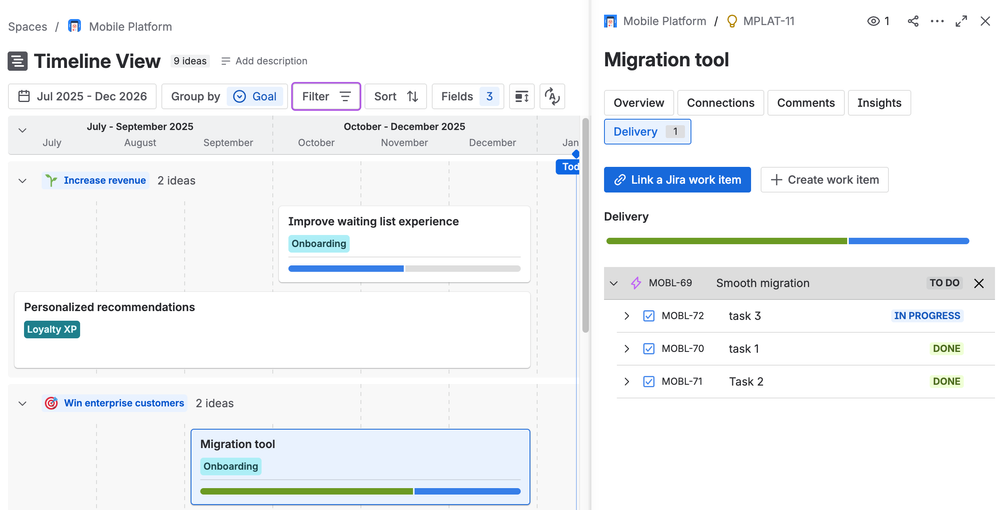Click the Smooth migration work item title
The width and height of the screenshot is (999, 510).
tap(763, 283)
